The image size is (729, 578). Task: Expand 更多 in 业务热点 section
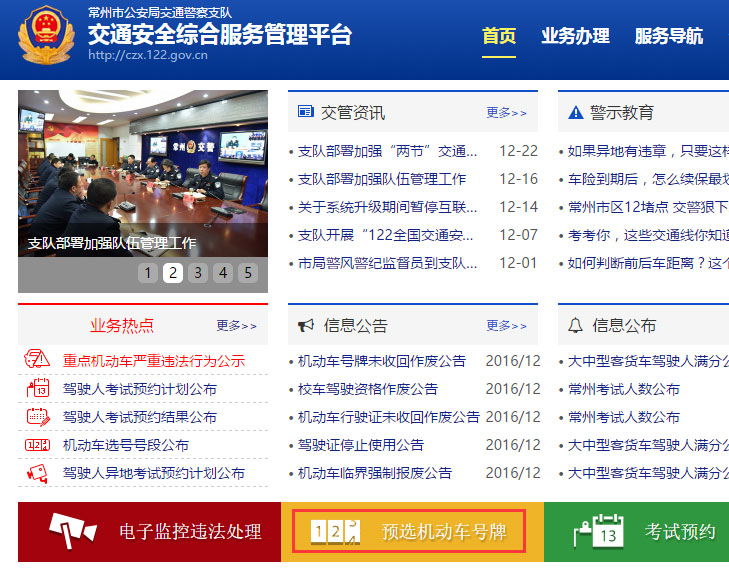[236, 326]
